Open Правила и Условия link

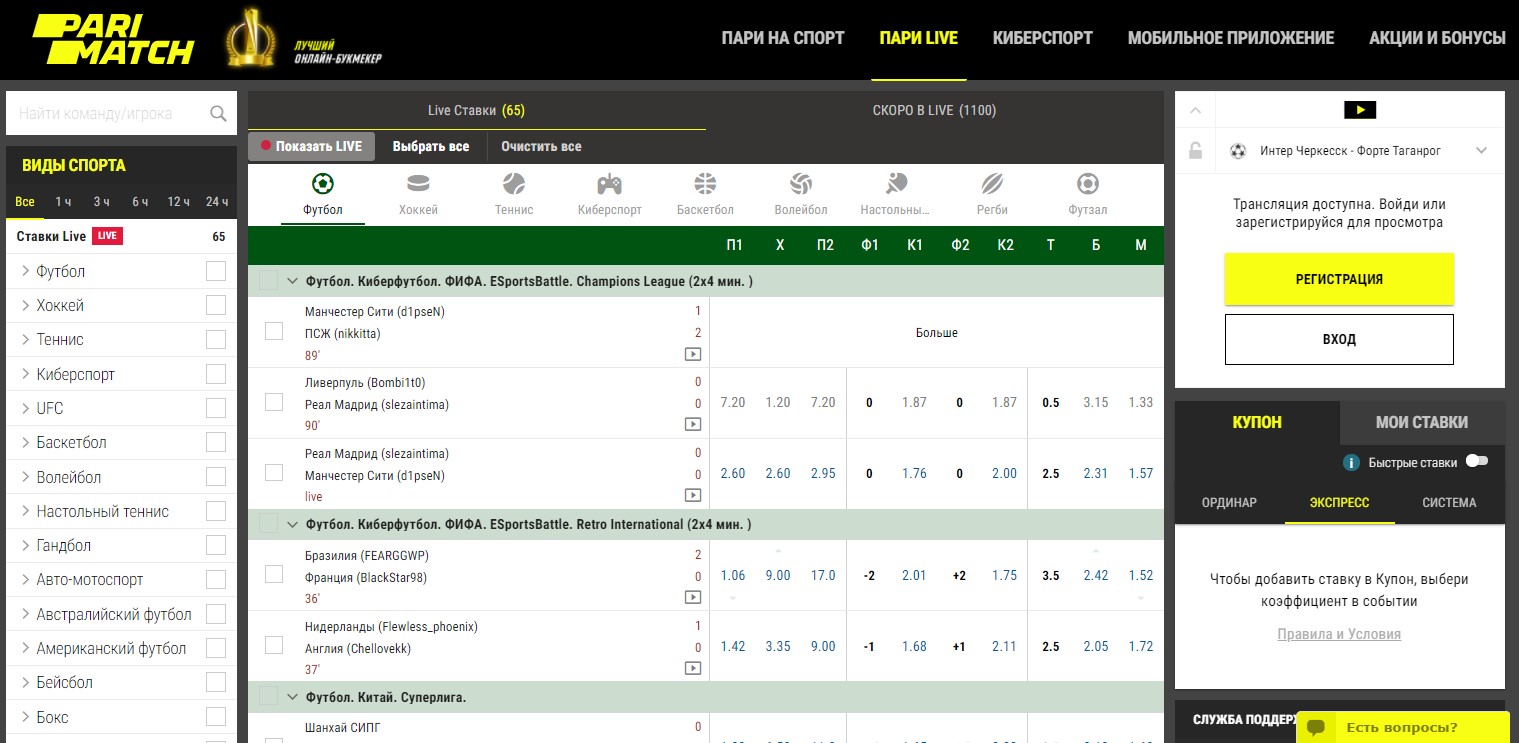tap(1339, 634)
